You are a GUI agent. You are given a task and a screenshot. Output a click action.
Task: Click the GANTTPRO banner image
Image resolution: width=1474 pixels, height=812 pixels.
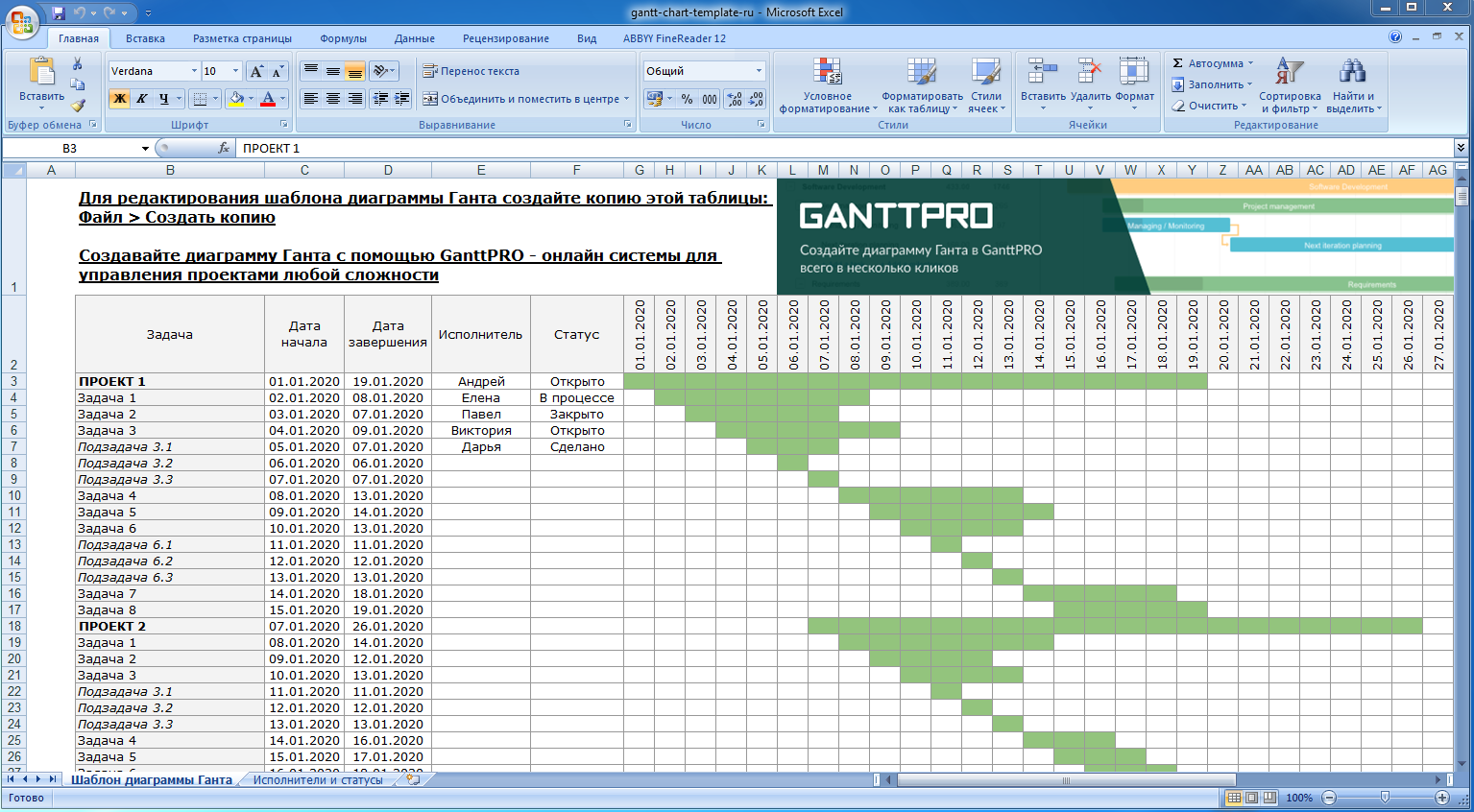pyautogui.click(x=1115, y=236)
